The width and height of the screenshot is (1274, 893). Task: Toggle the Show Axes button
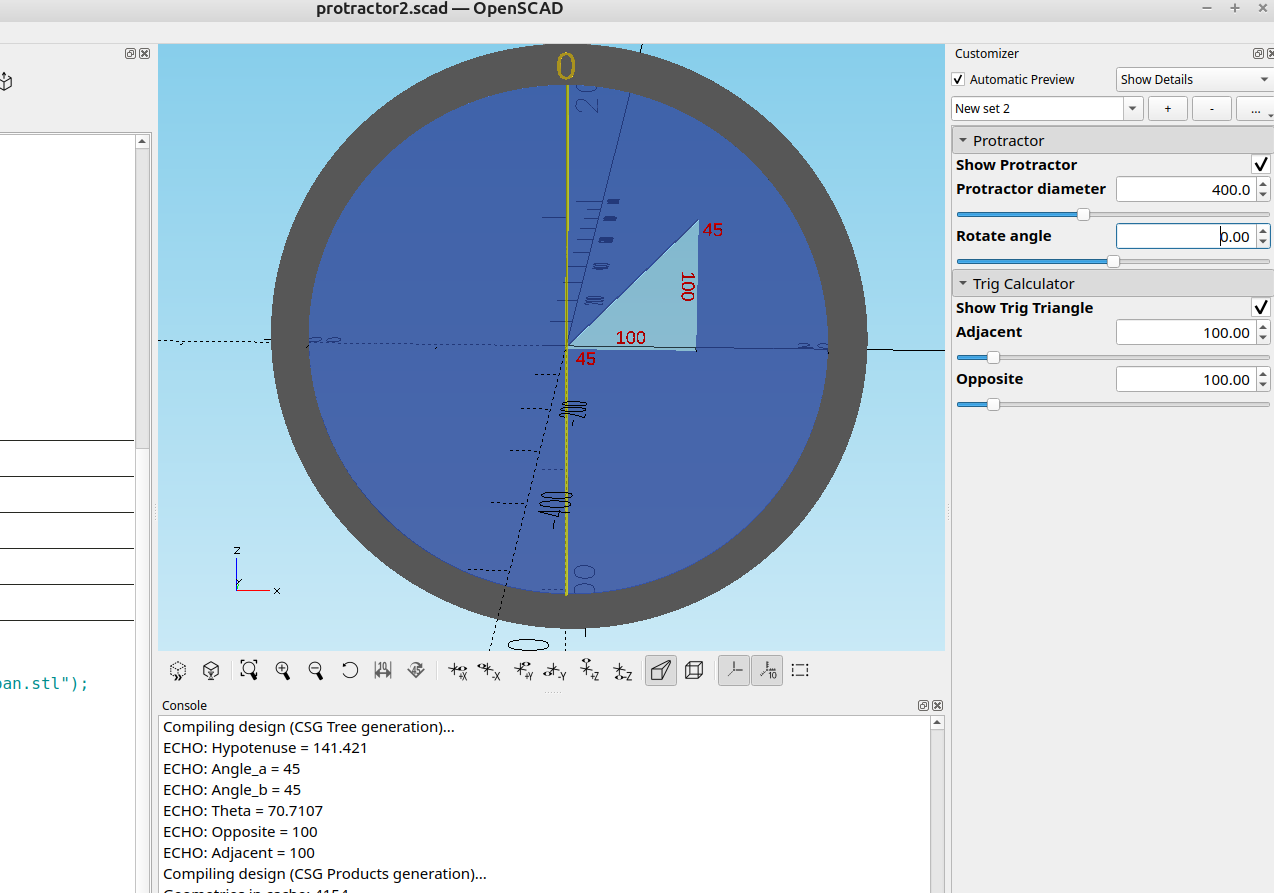coord(734,671)
